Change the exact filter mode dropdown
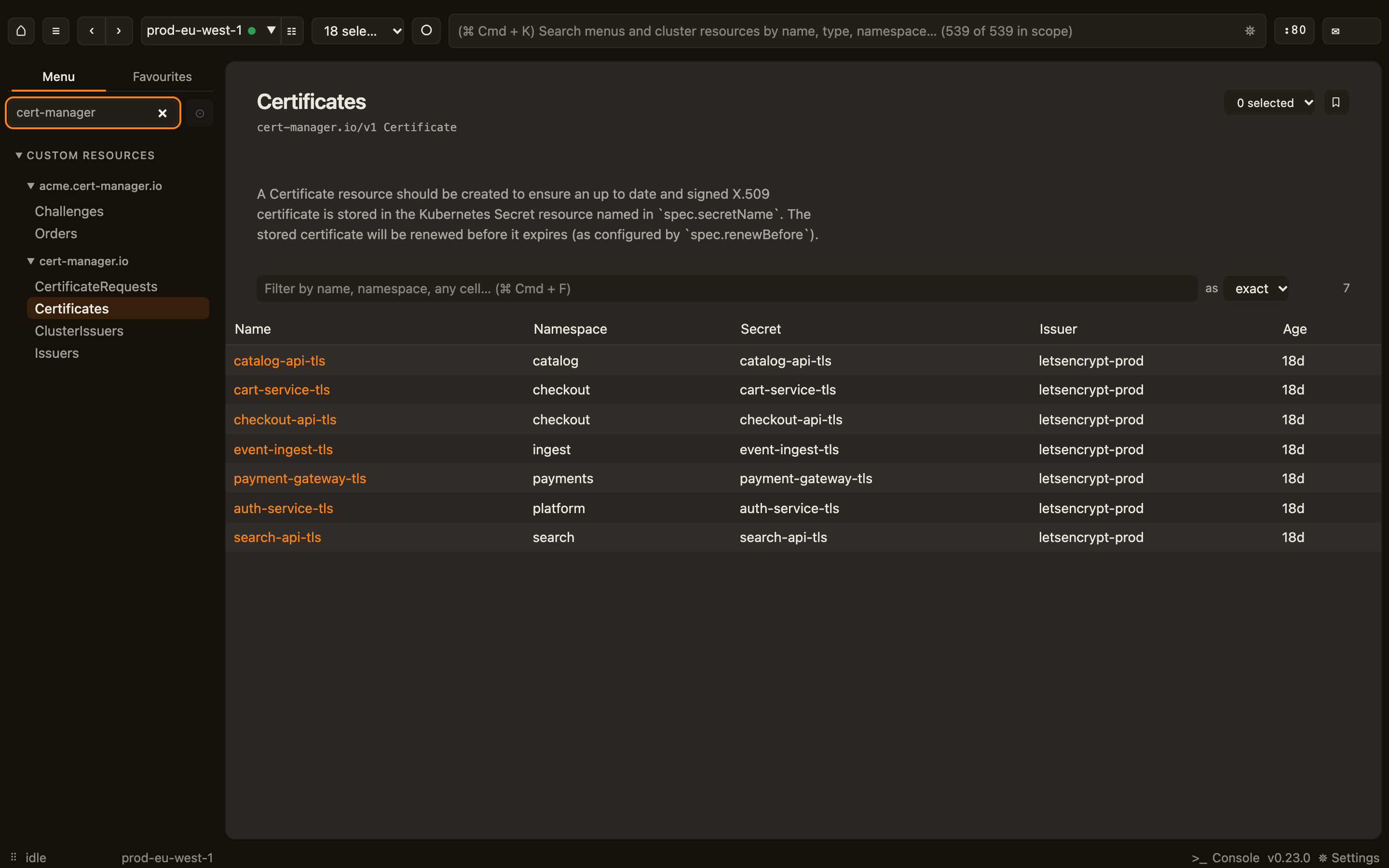This screenshot has width=1389, height=868. [1256, 289]
